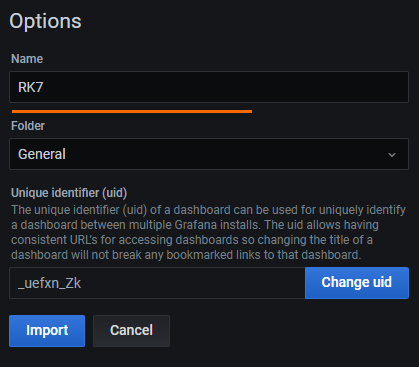This screenshot has width=419, height=367.
Task: Click the Name field label
Action: click(27, 59)
